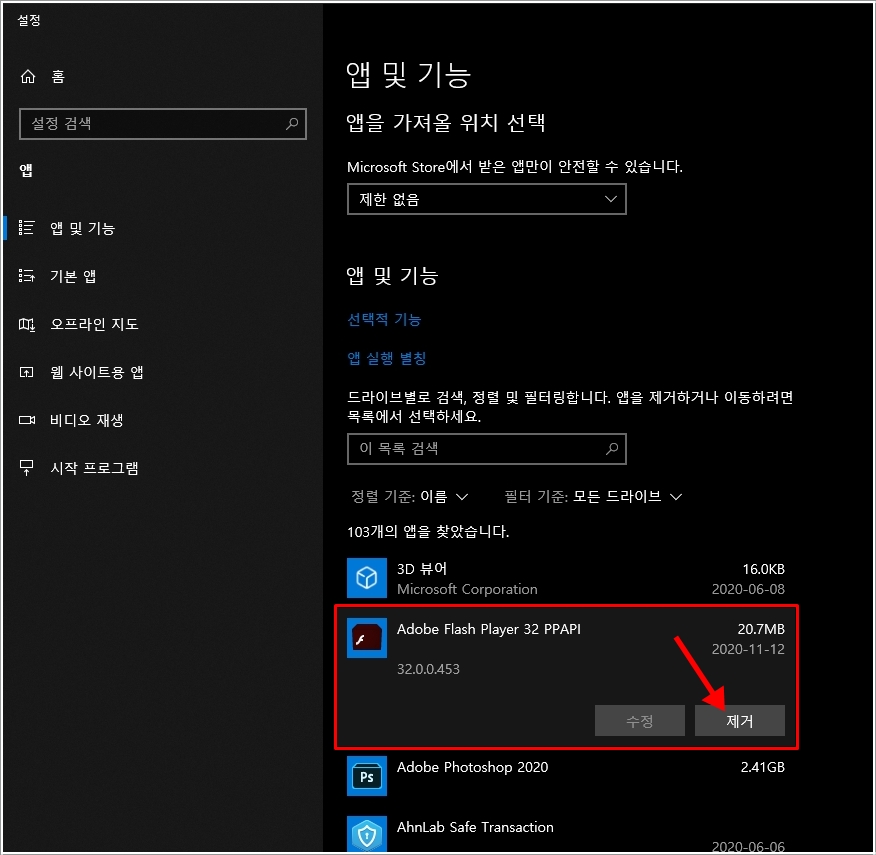
Task: Open the 앱 실행 별칭 link
Action: pos(387,358)
